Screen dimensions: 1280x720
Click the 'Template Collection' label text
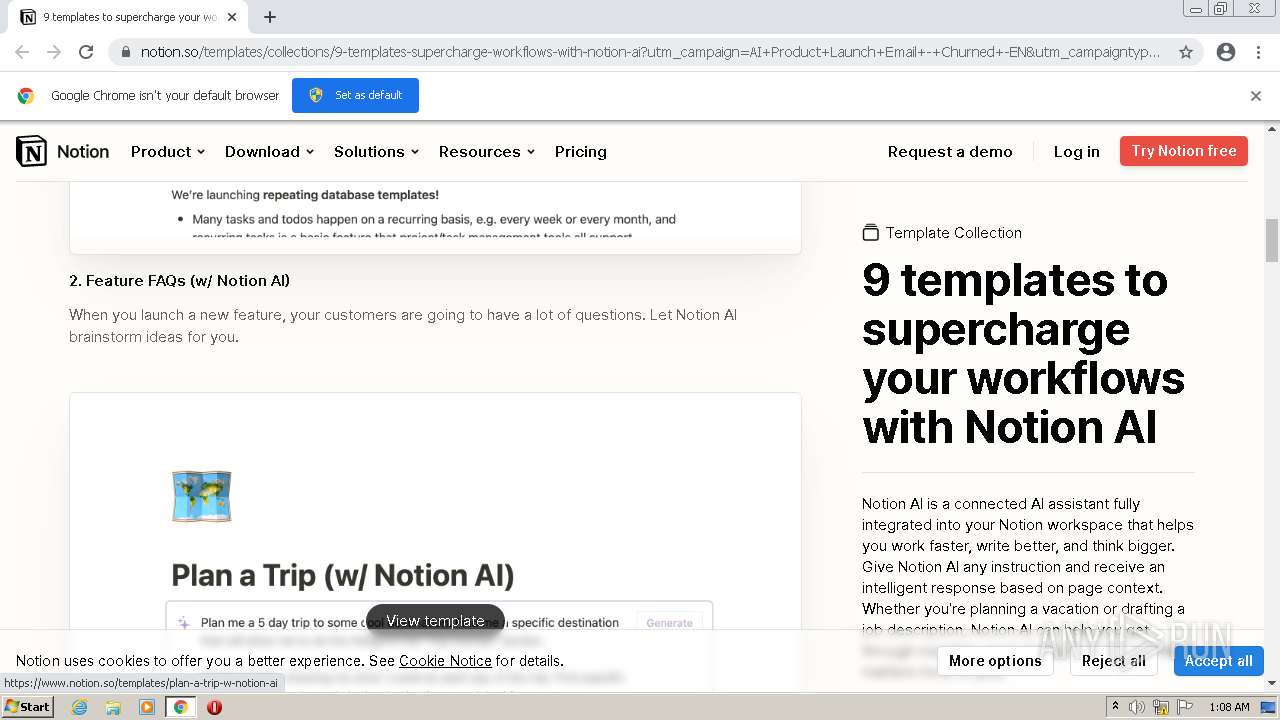954,233
